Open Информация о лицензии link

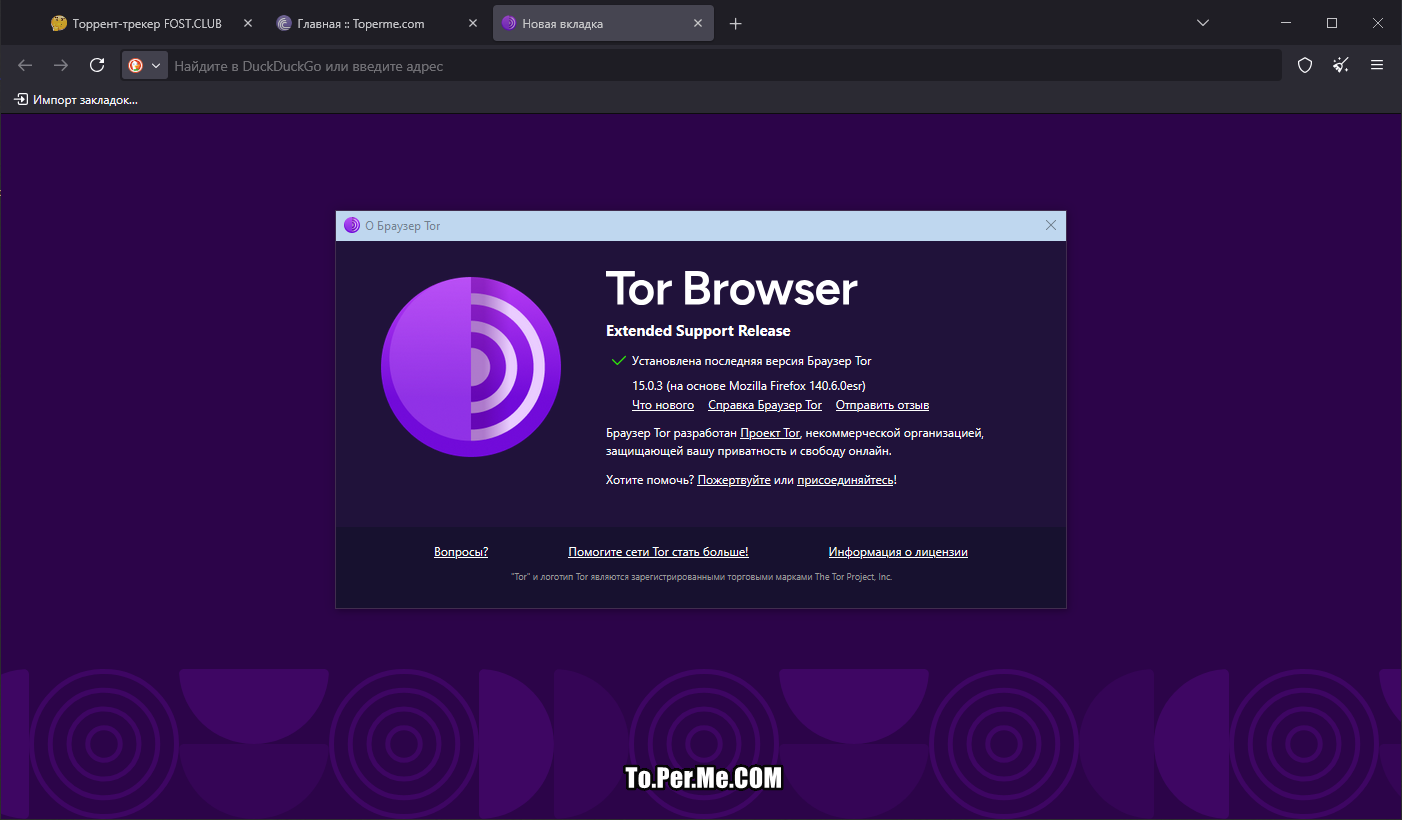[898, 552]
